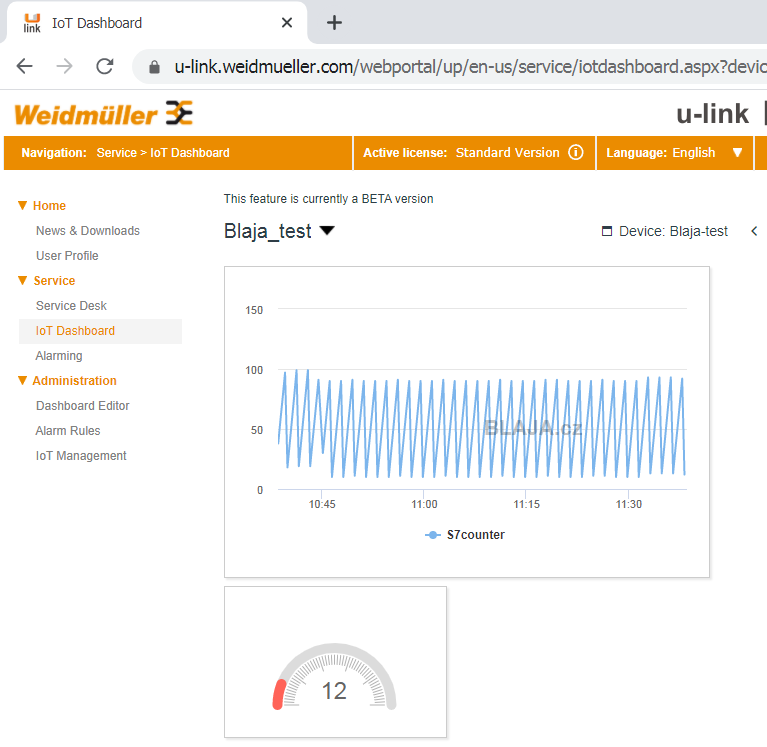
Task: Click the u-link favicon in the tab
Action: (x=32, y=23)
